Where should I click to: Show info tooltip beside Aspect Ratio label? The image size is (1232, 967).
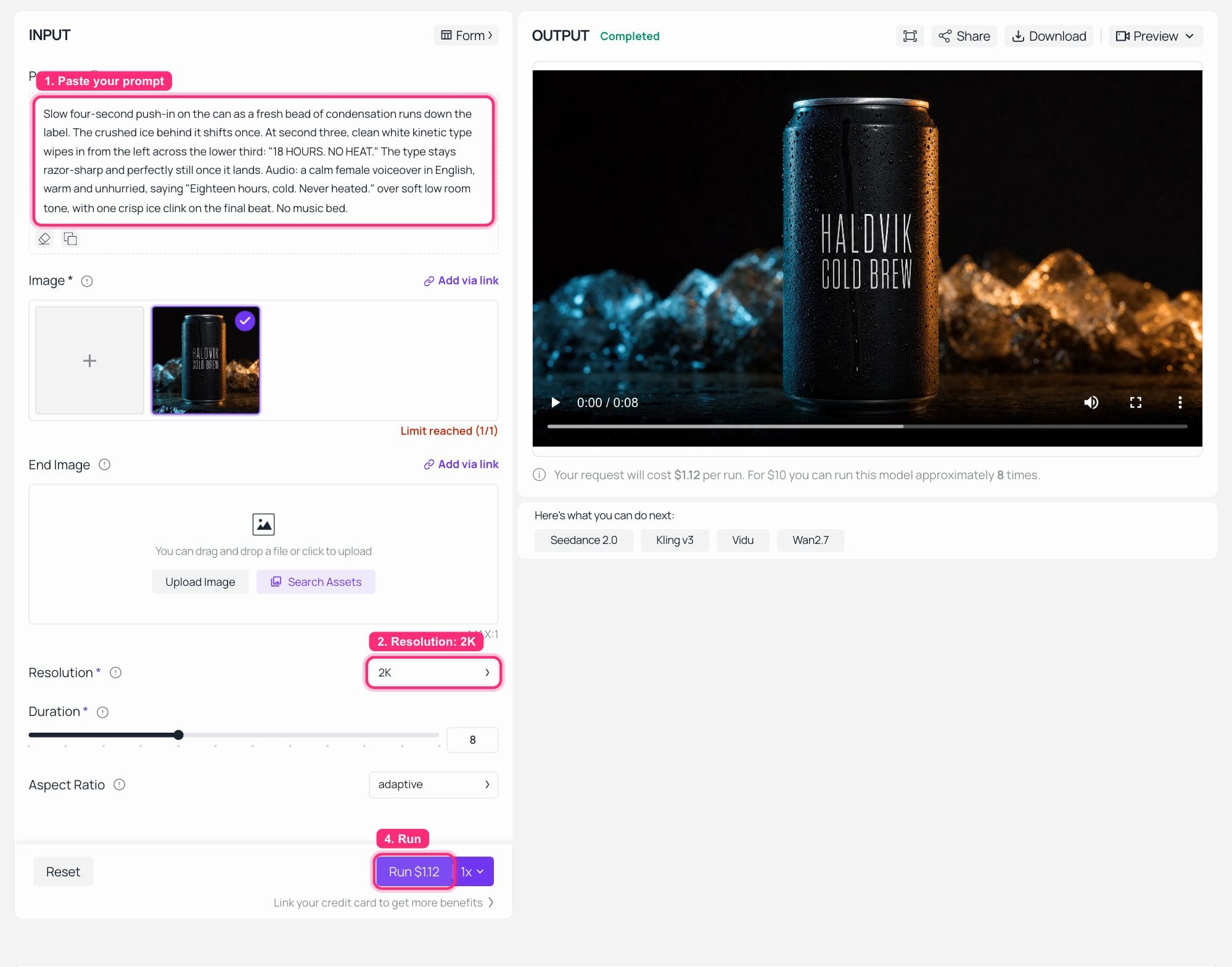tap(120, 784)
